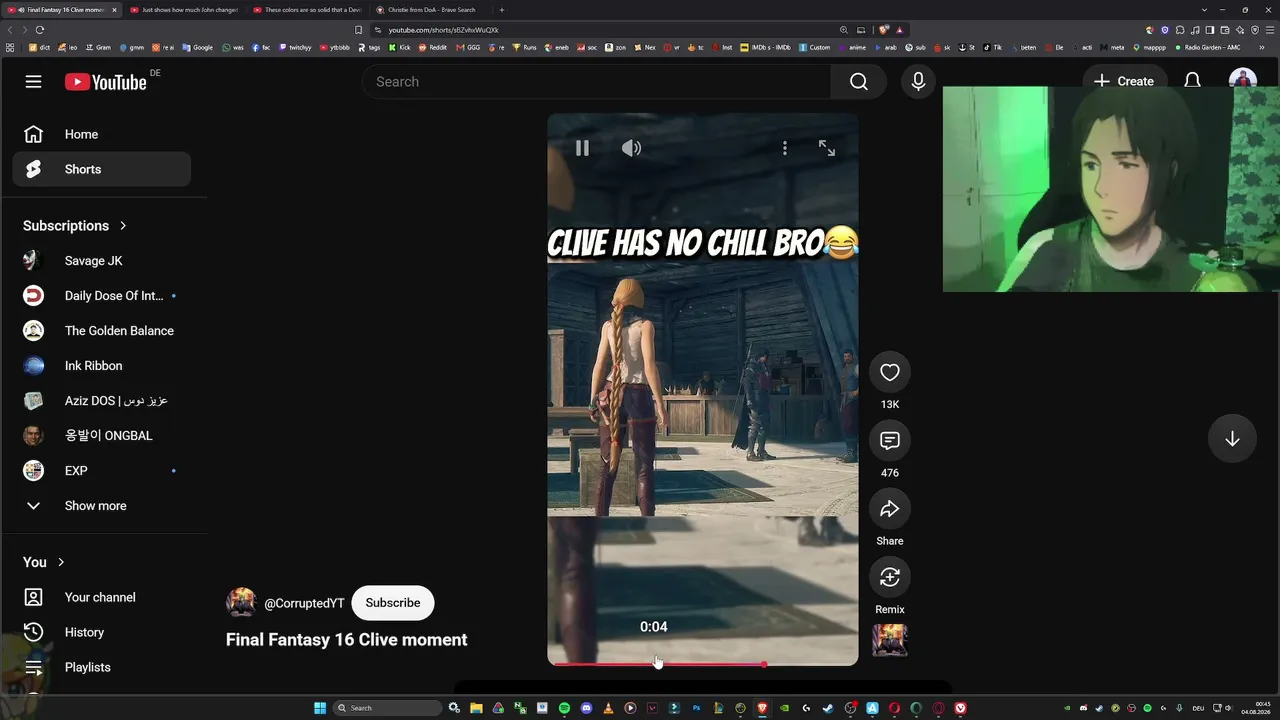The height and width of the screenshot is (720, 1280).
Task: Open Playlists in the sidebar
Action: 101,667
